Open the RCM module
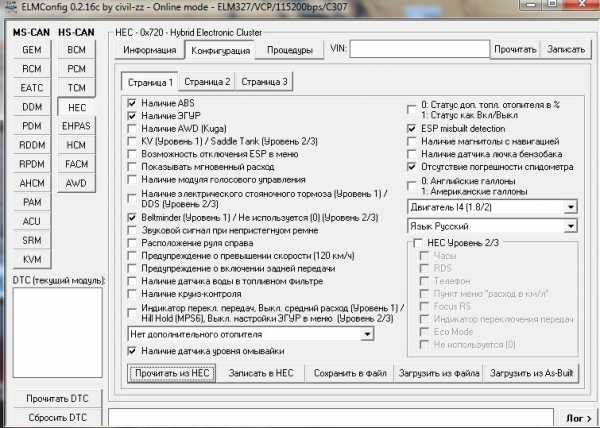This screenshot has height=428, width=600. pos(32,69)
